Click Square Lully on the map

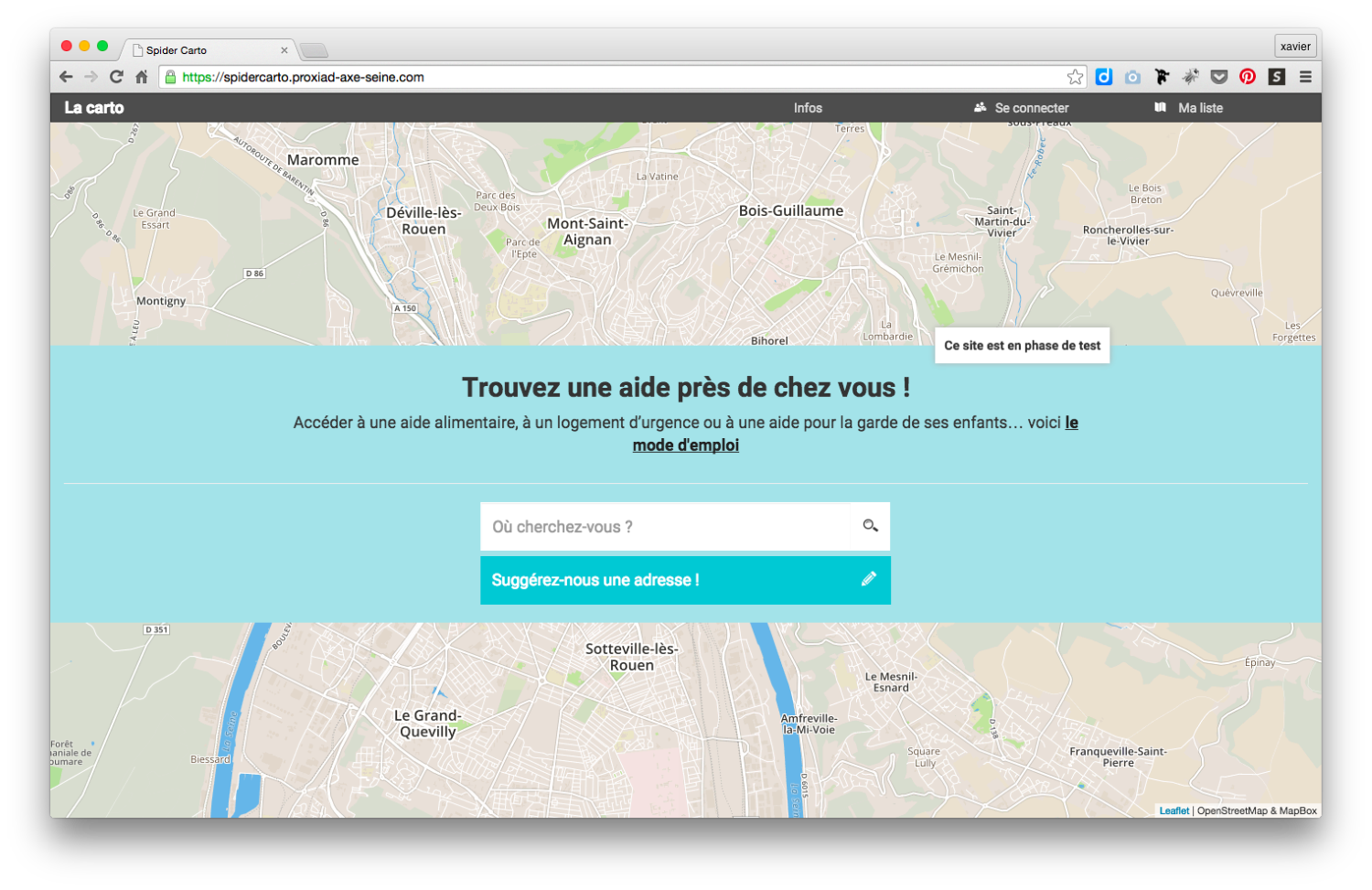[x=924, y=756]
